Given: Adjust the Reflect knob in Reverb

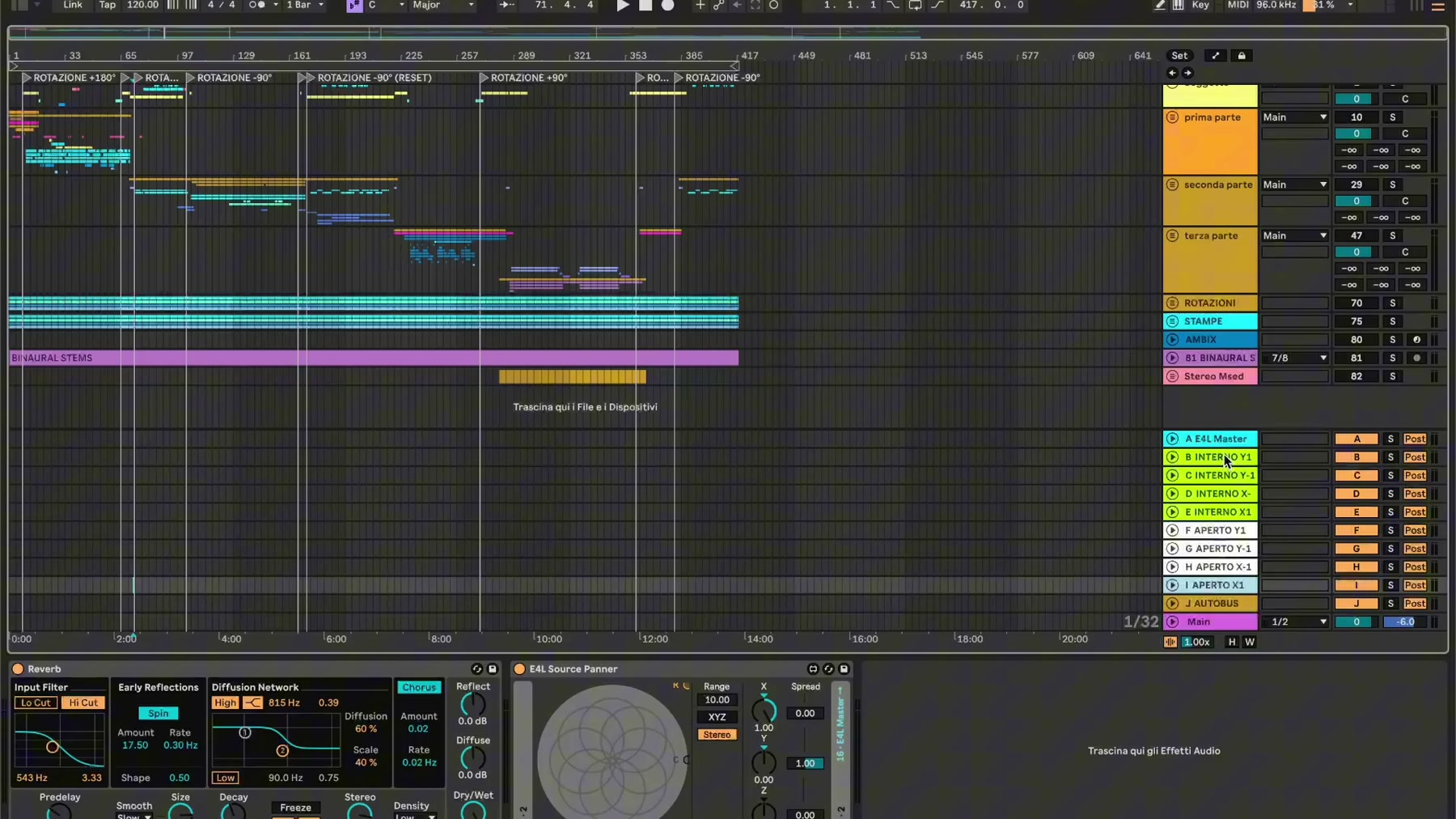Looking at the screenshot, I should coord(472,704).
